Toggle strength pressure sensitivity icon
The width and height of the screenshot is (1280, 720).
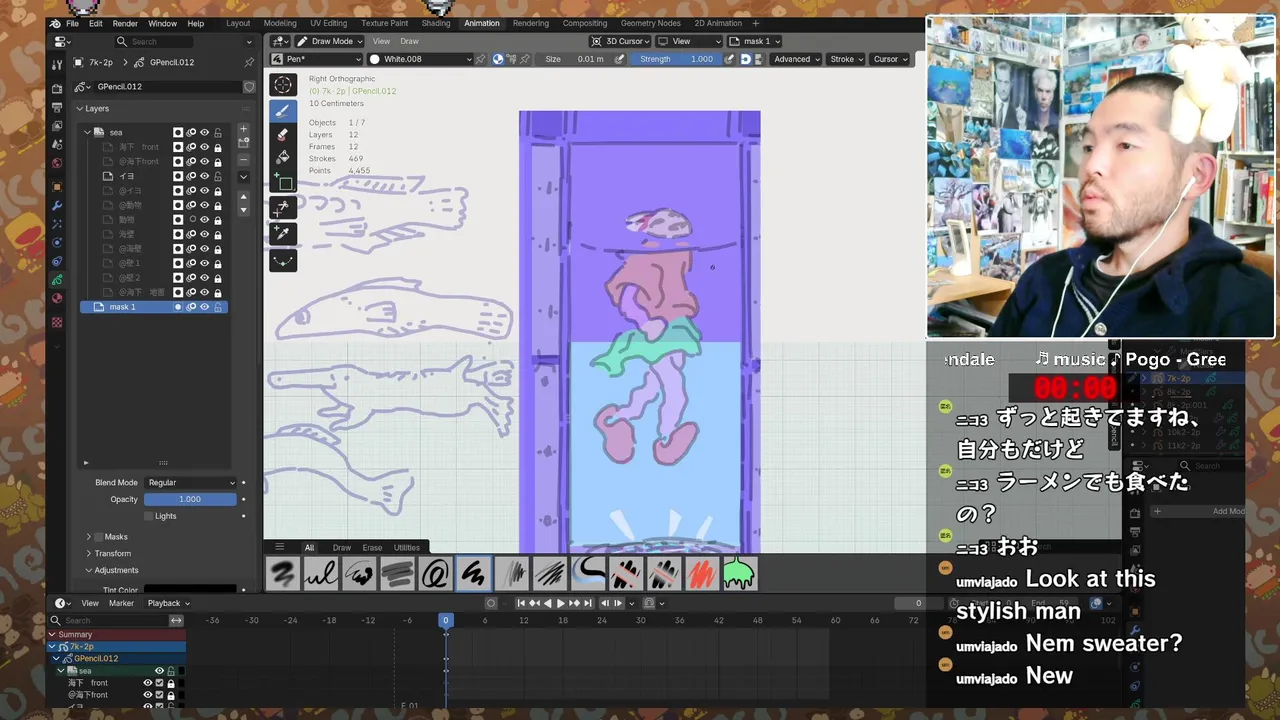730,59
